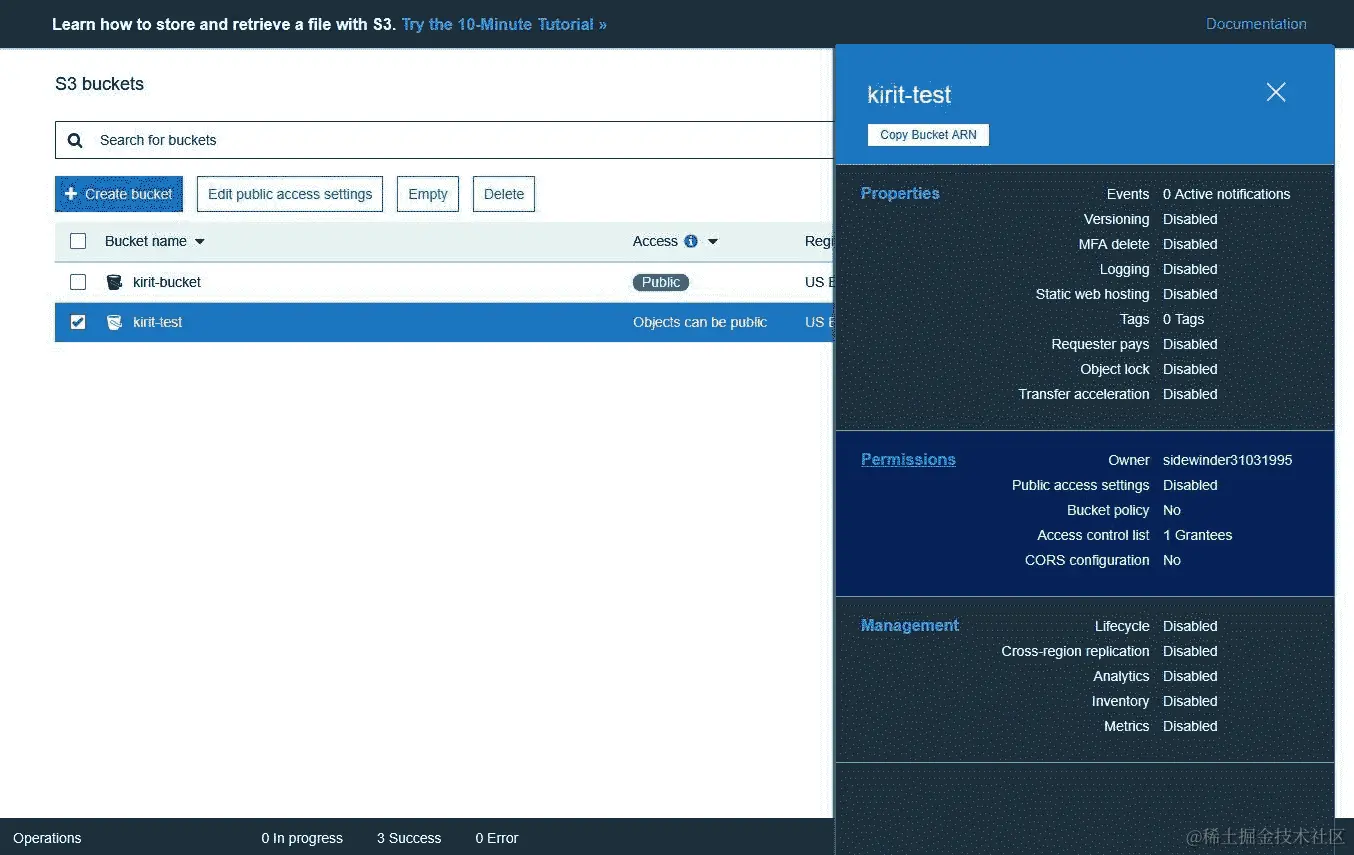Click the Logging property label
Viewport: 1354px width, 855px height.
tap(1124, 269)
